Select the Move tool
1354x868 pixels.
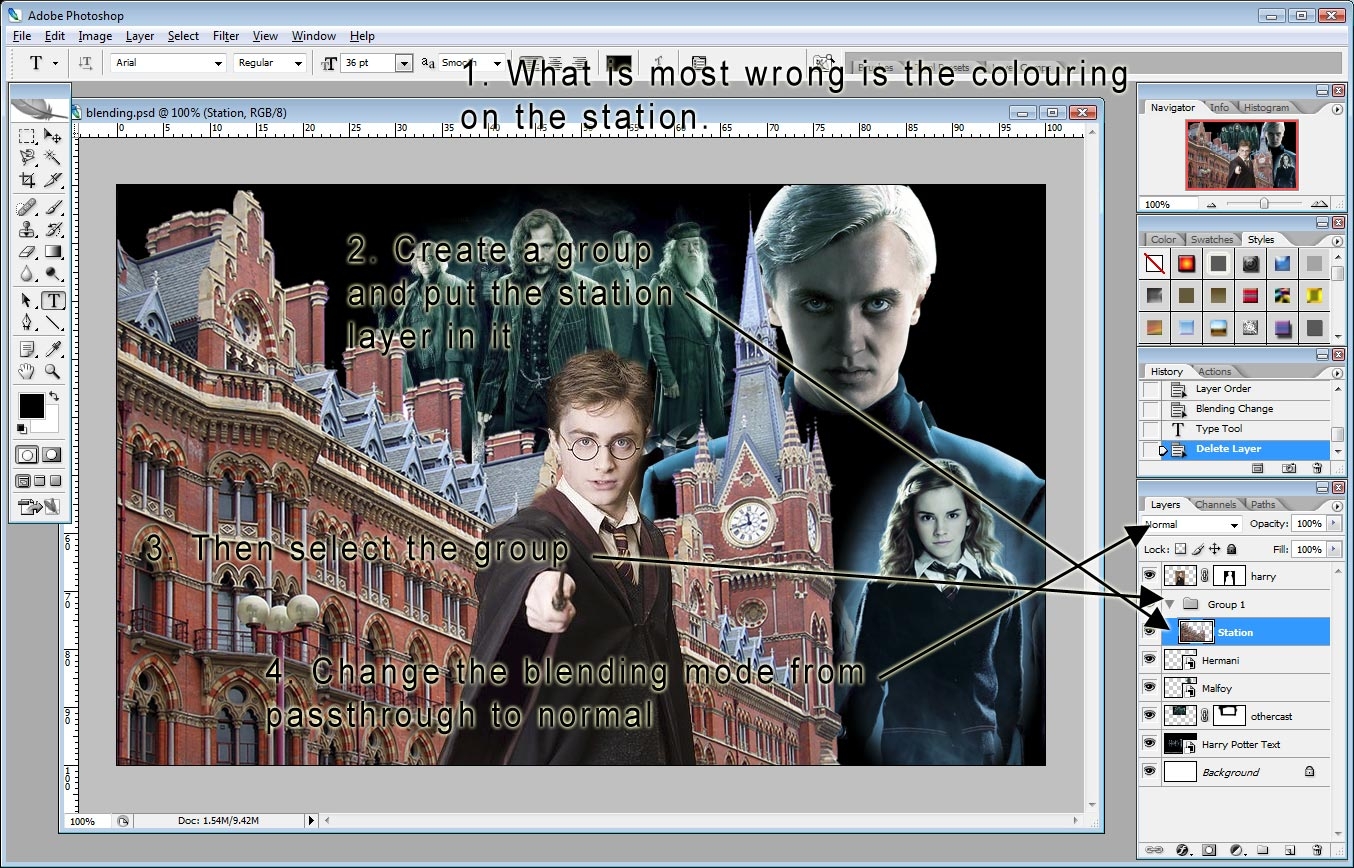click(53, 137)
